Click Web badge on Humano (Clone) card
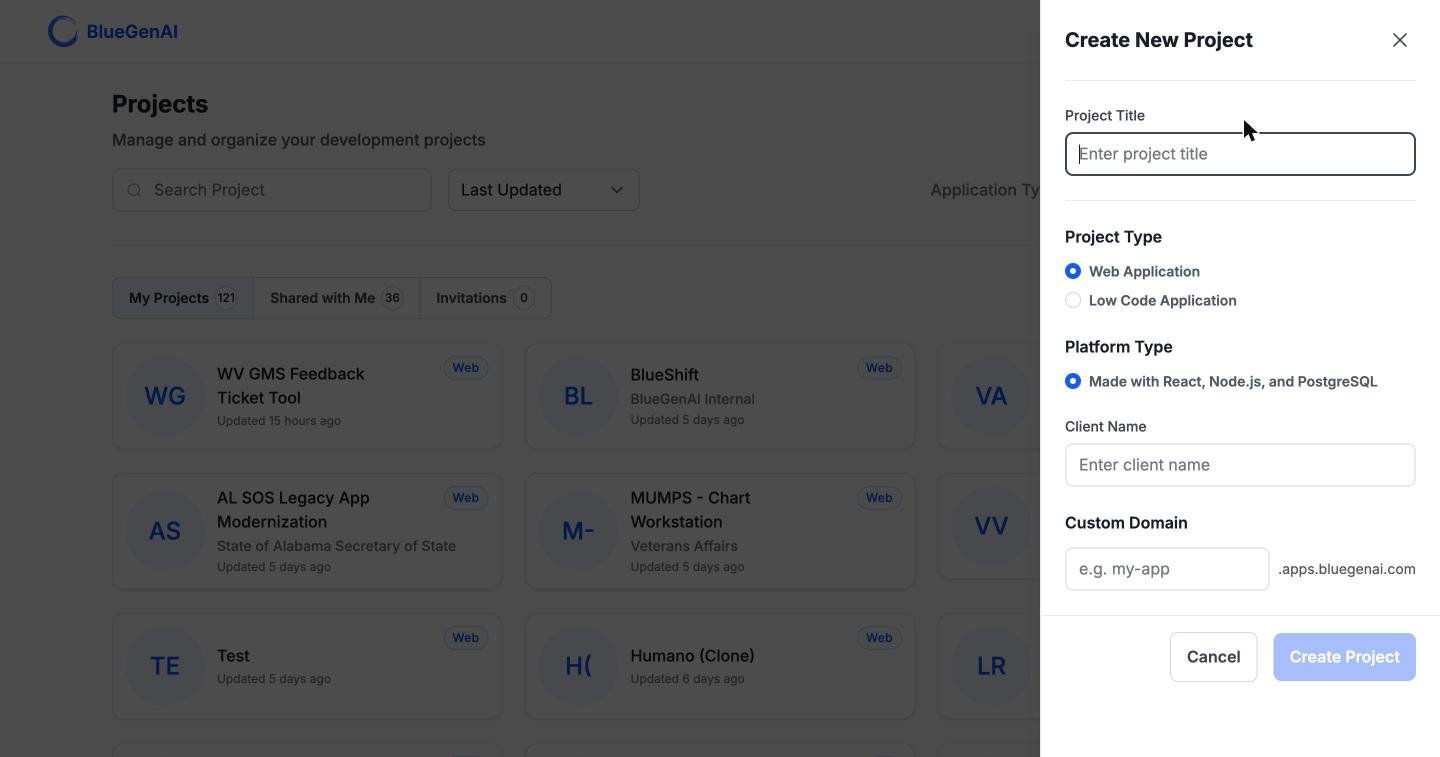Screen dimensions: 1440x757 pos(879,638)
